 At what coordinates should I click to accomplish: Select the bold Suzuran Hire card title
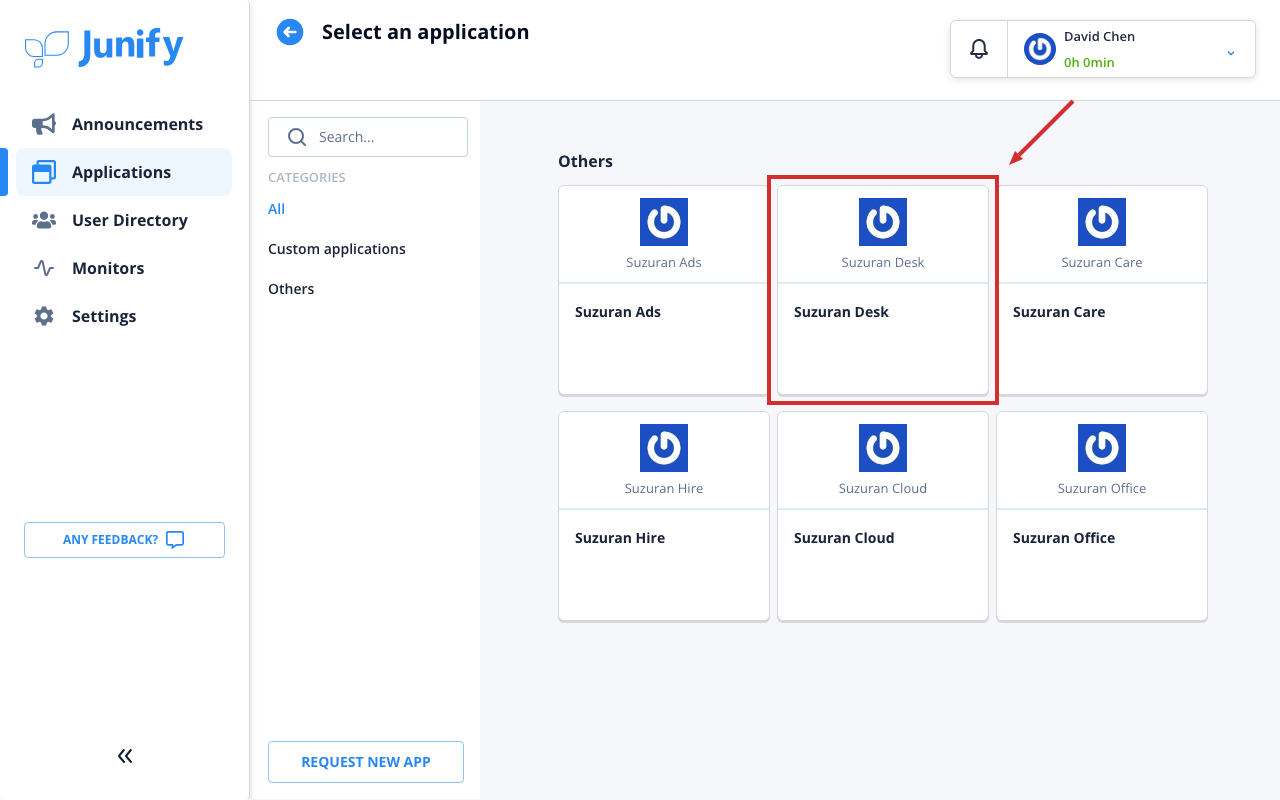[620, 538]
